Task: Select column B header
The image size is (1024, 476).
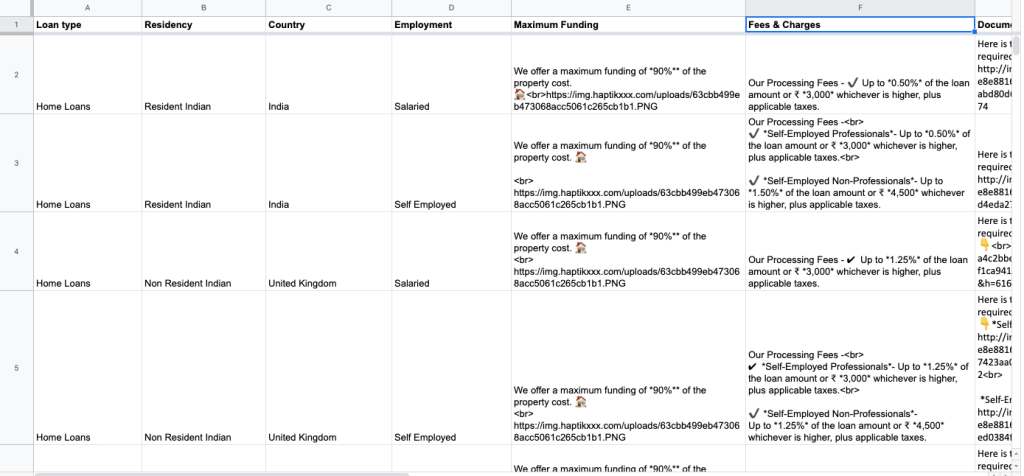Action: (203, 7)
